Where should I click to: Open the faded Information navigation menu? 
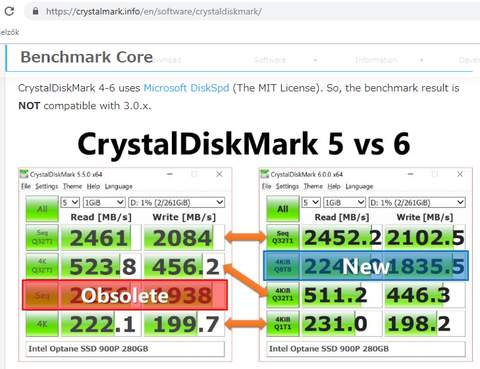tap(376, 60)
